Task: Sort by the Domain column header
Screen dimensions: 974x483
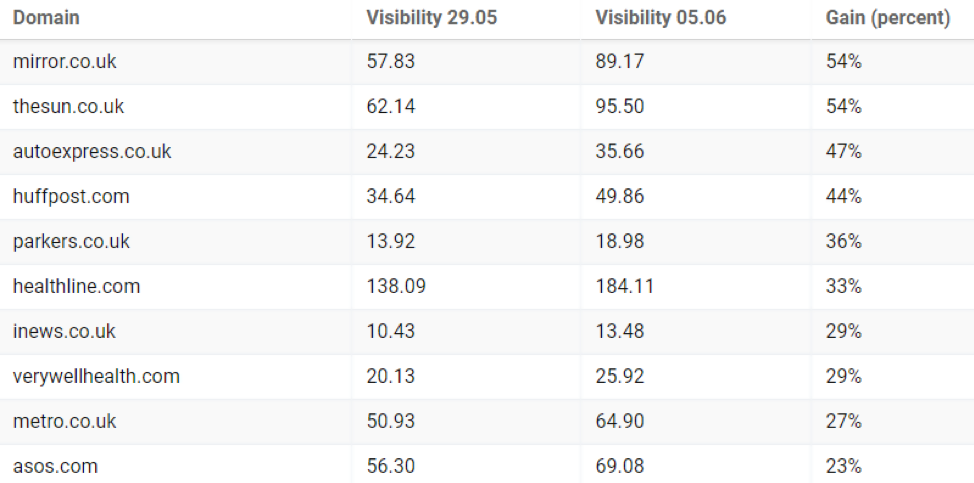Action: 46,18
